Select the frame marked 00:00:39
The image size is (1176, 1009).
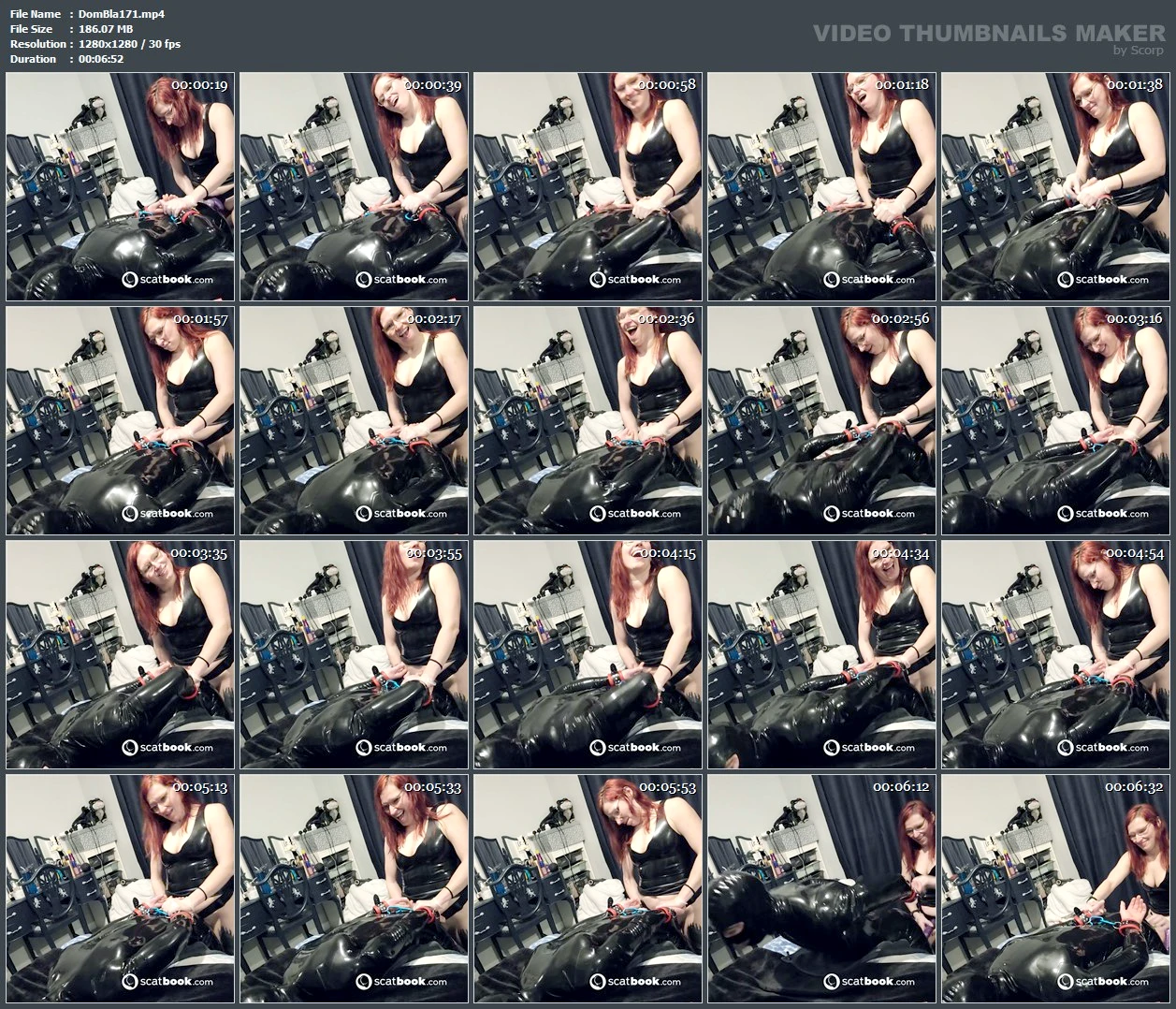tap(355, 187)
